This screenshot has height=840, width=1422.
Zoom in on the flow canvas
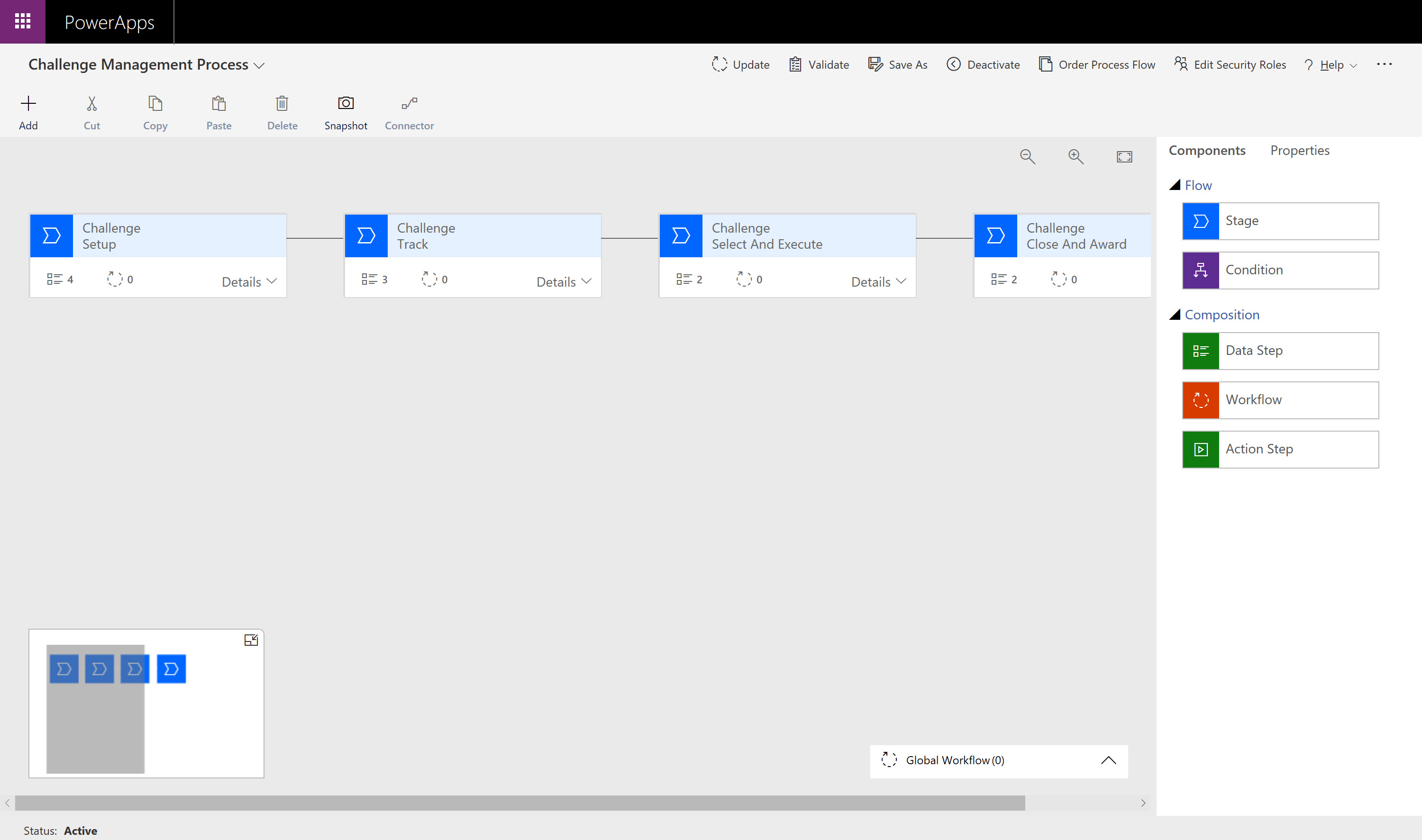click(x=1076, y=156)
